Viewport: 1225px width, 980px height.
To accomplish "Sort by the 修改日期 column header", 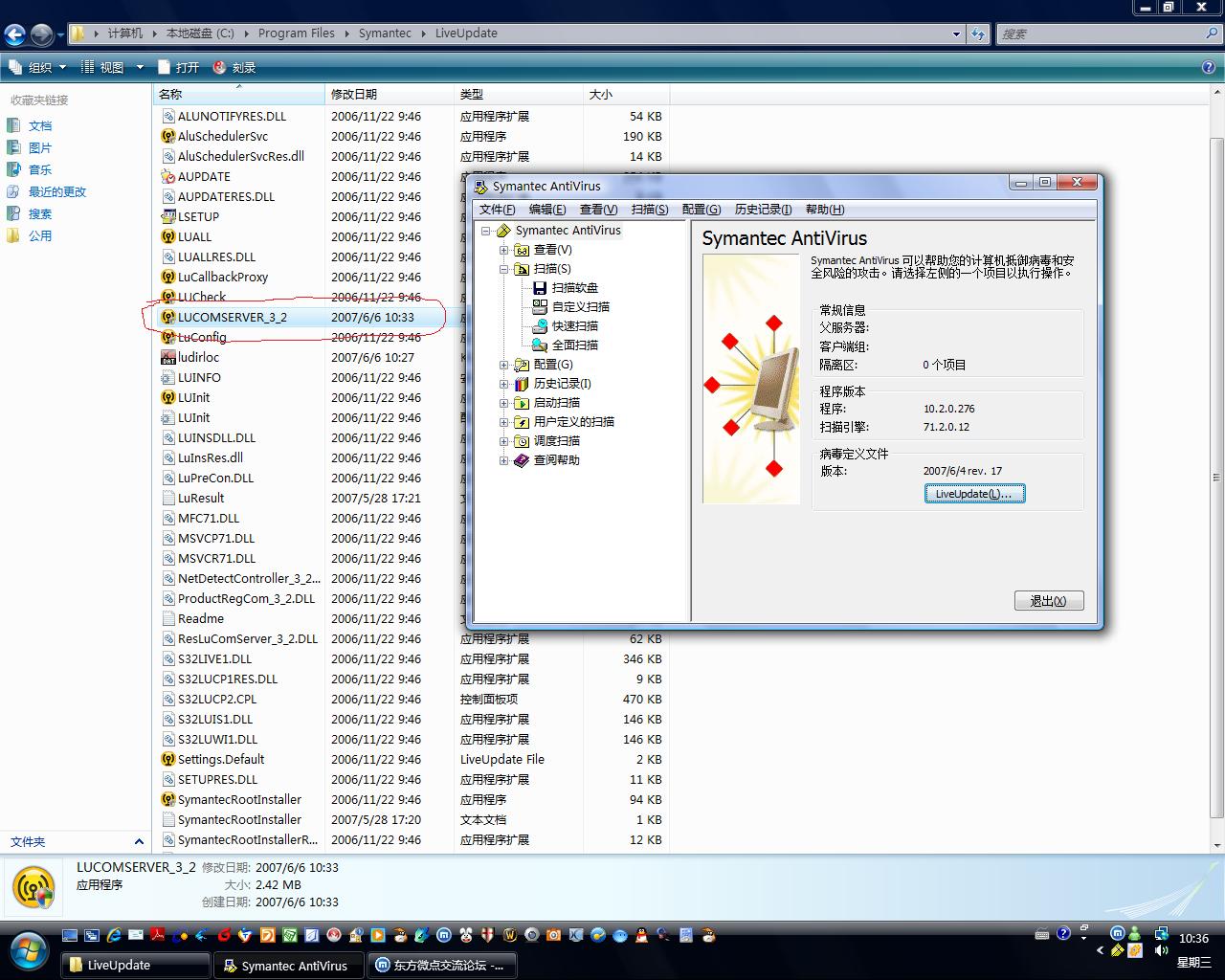I will click(x=390, y=94).
